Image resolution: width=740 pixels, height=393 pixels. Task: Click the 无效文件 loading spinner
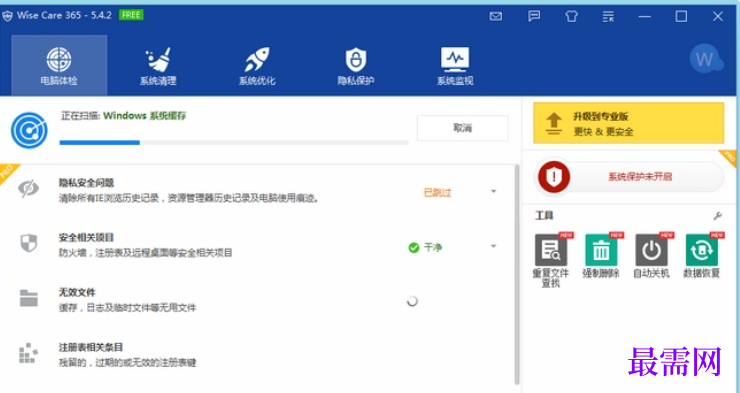412,301
